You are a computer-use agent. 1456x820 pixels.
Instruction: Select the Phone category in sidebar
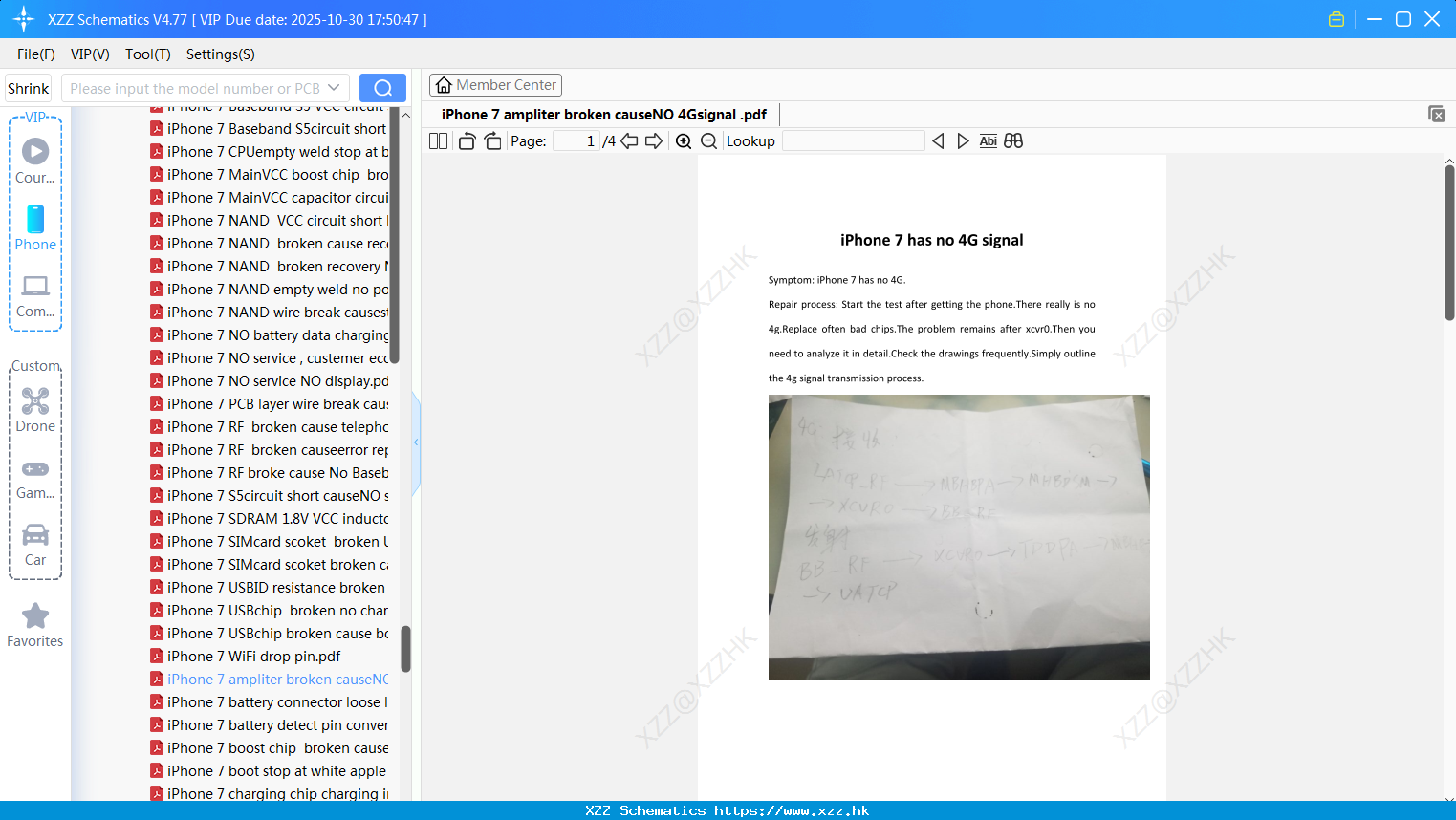(35, 228)
